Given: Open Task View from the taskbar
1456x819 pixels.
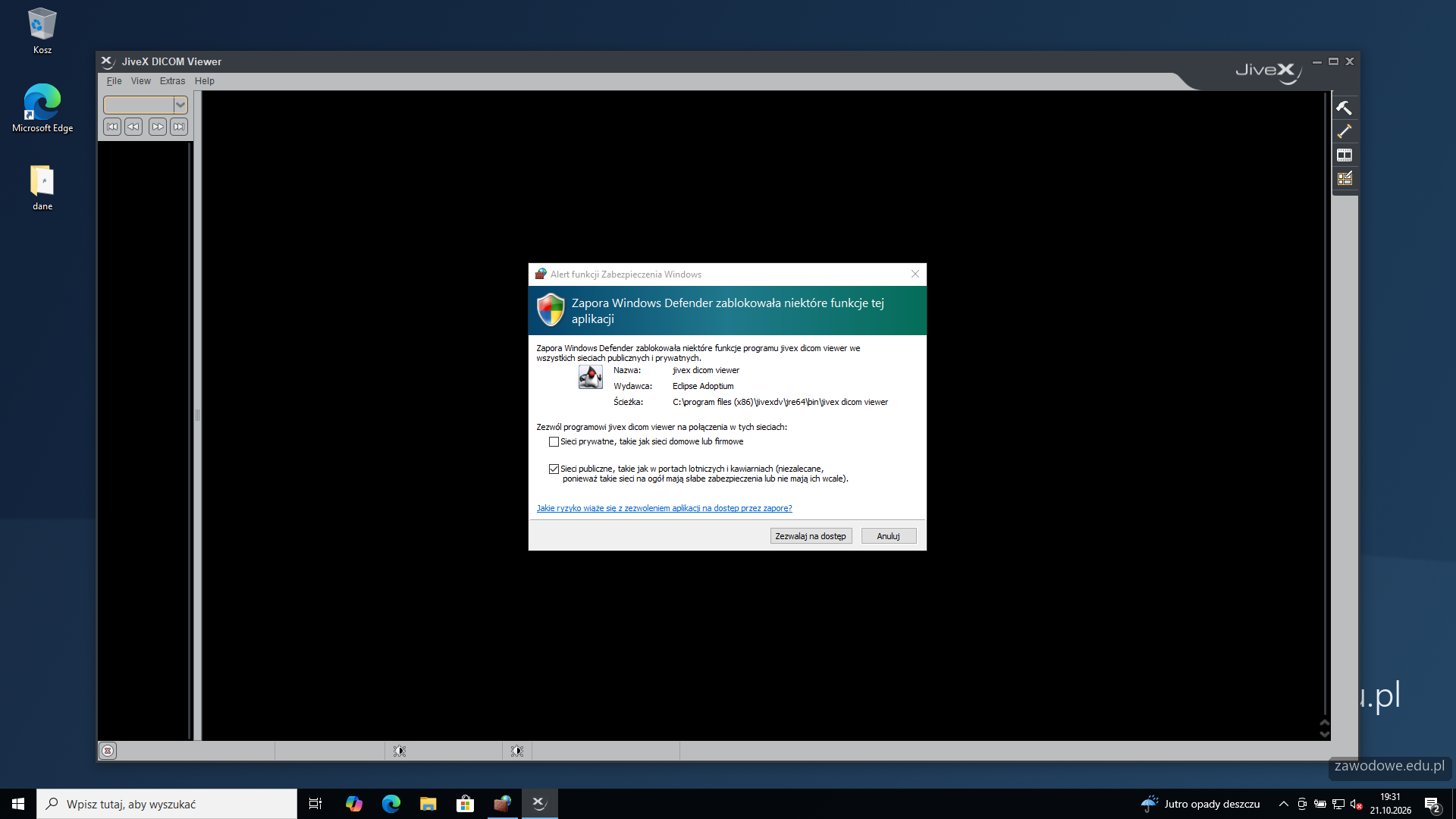Looking at the screenshot, I should point(315,804).
